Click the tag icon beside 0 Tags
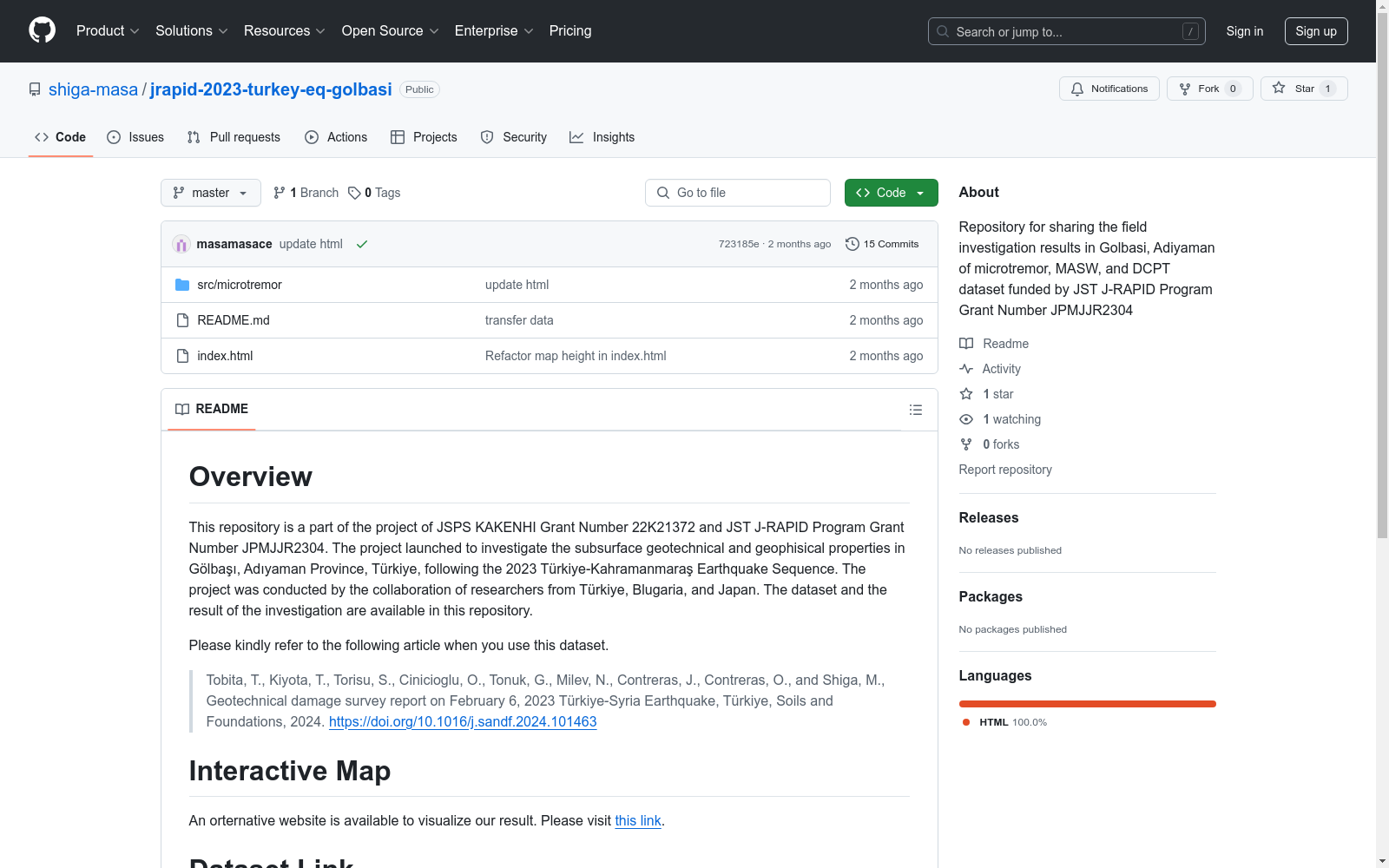 (x=354, y=193)
